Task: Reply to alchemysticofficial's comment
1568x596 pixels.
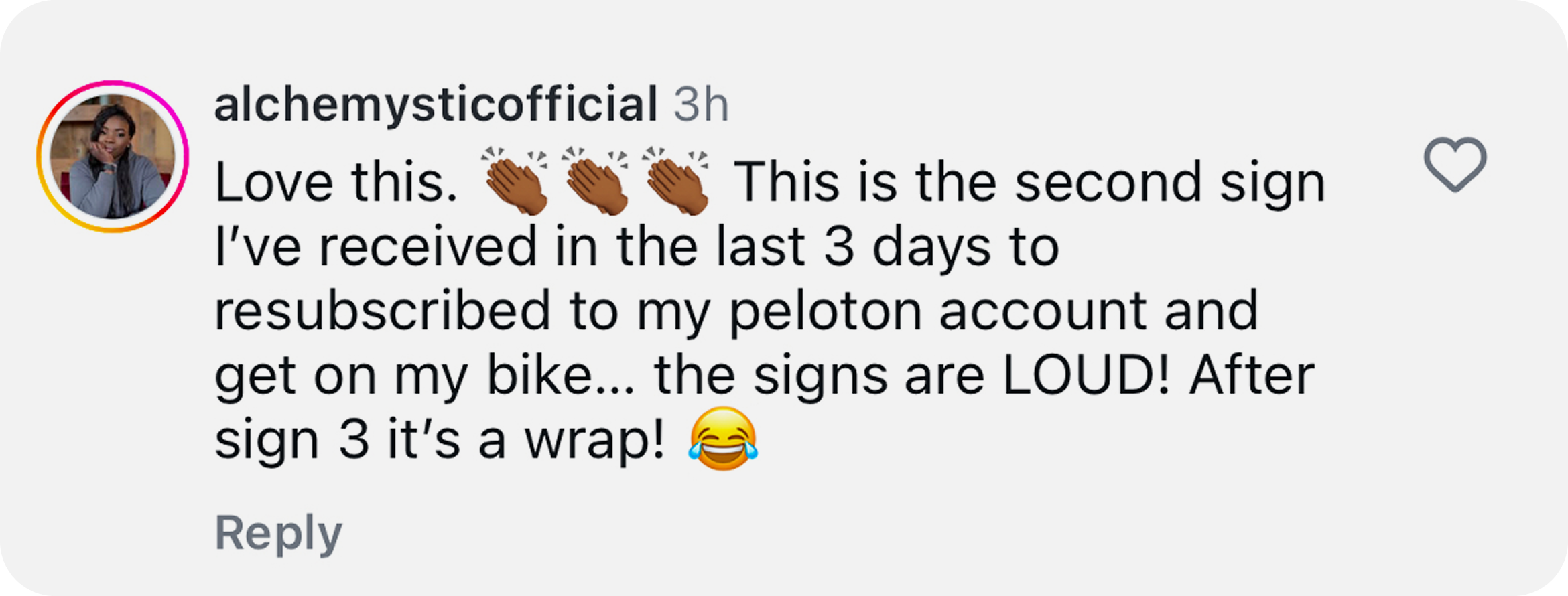Action: (x=278, y=533)
